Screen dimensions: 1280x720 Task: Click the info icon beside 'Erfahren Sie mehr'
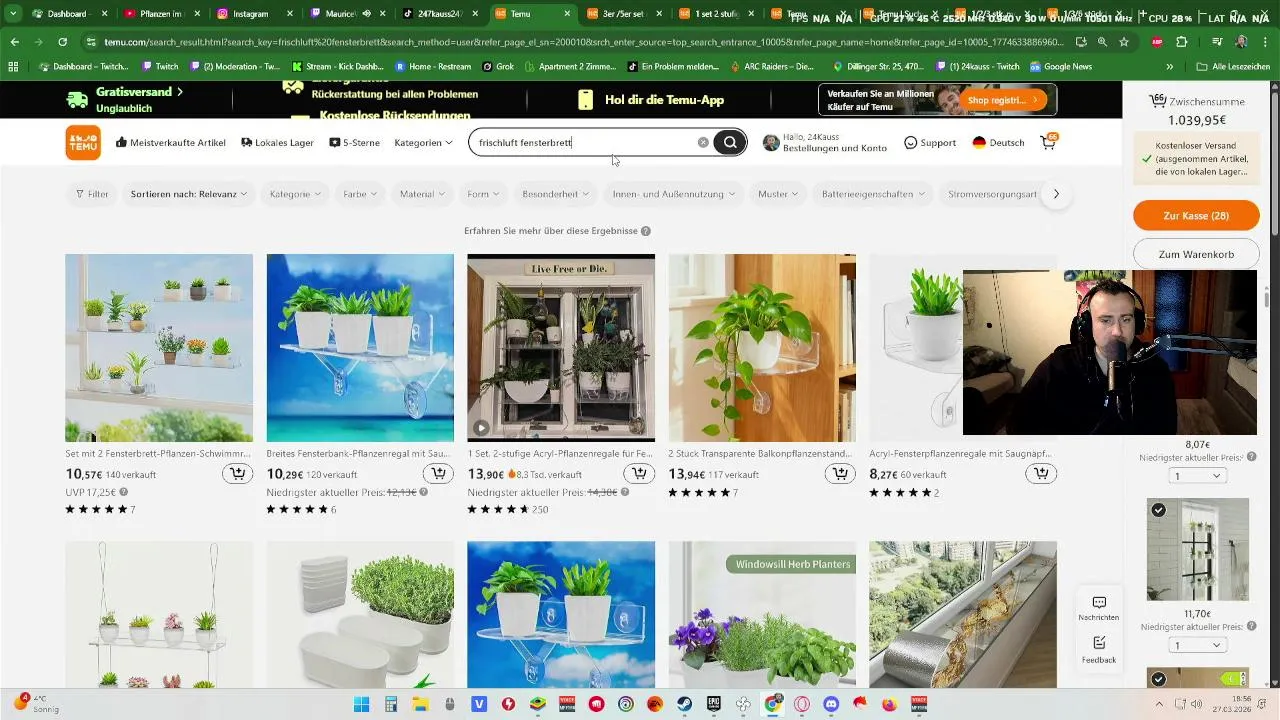pos(646,231)
